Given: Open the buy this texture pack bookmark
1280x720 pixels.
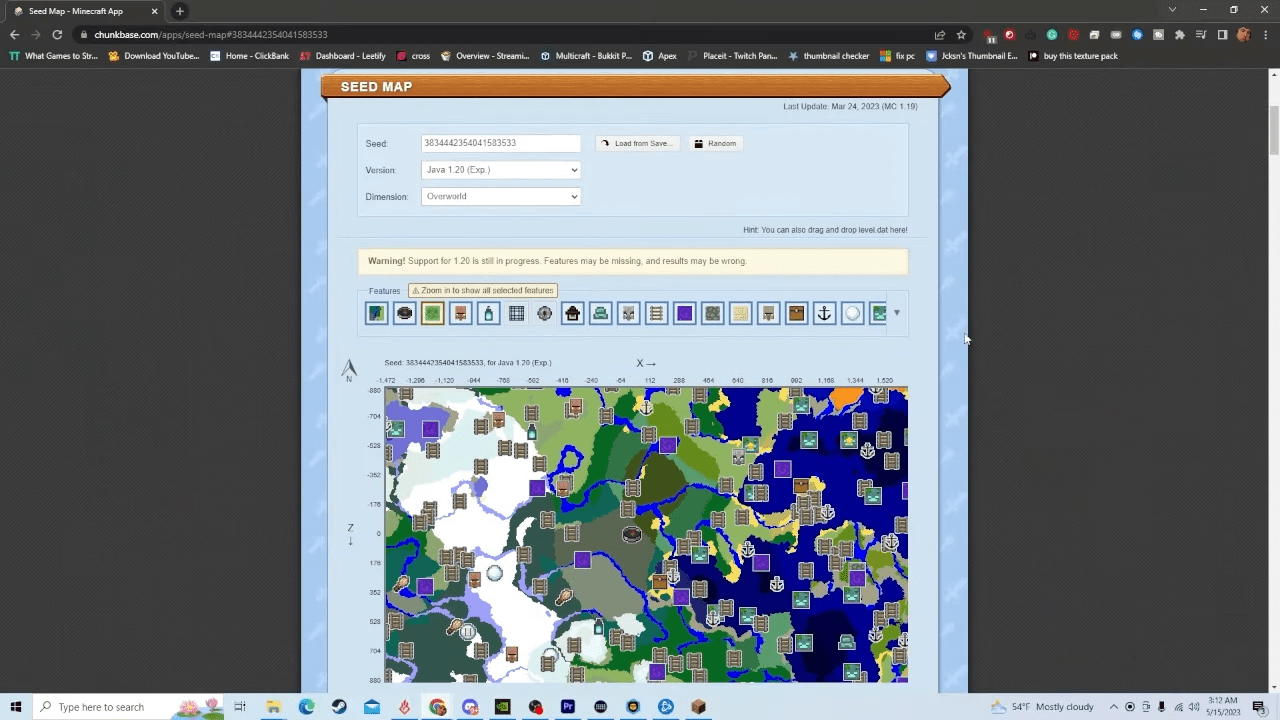Looking at the screenshot, I should [1071, 56].
